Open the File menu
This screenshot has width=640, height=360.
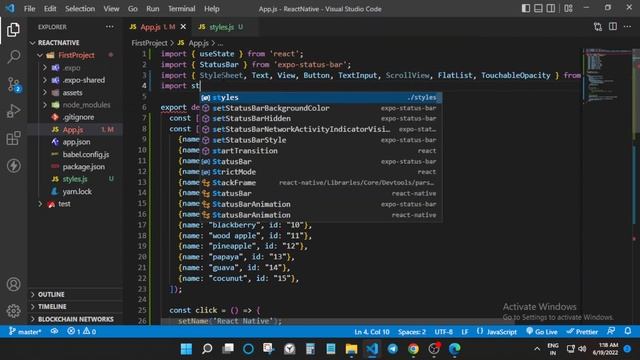coord(29,9)
